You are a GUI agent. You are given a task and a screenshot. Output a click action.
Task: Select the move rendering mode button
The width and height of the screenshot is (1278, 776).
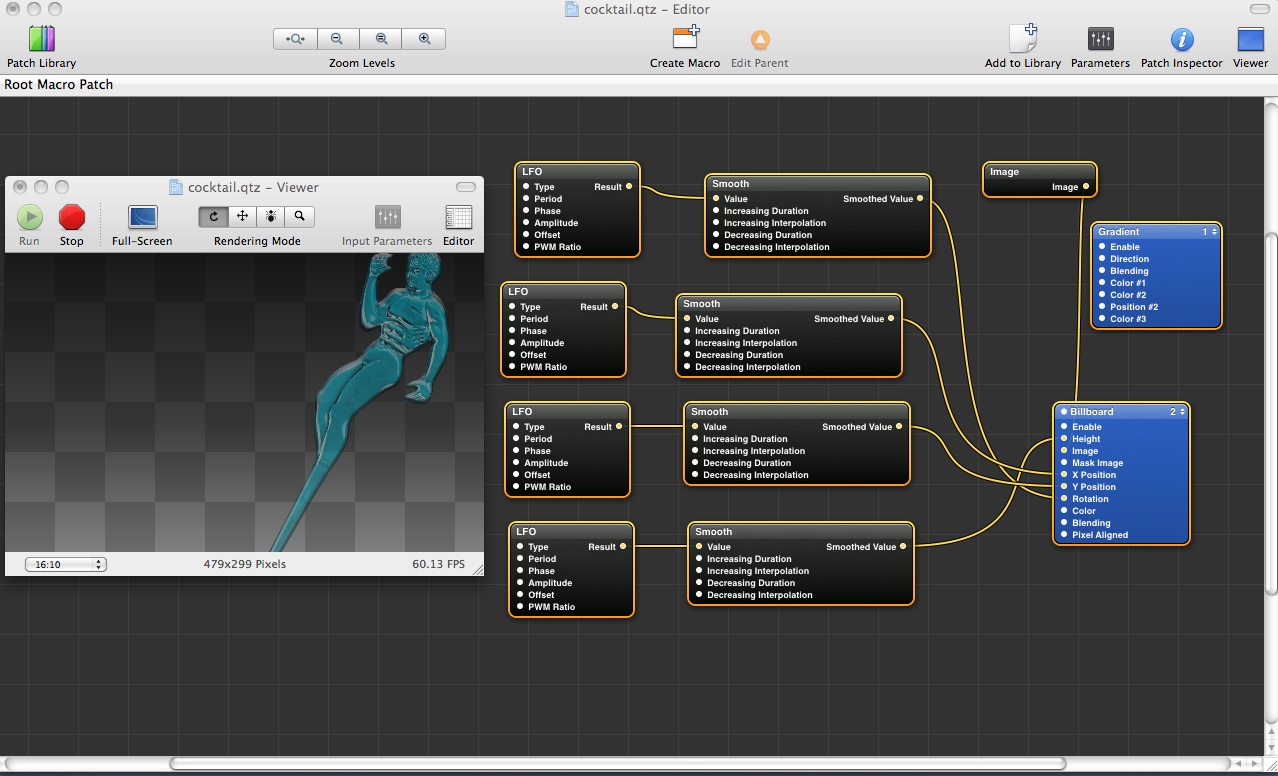[242, 216]
